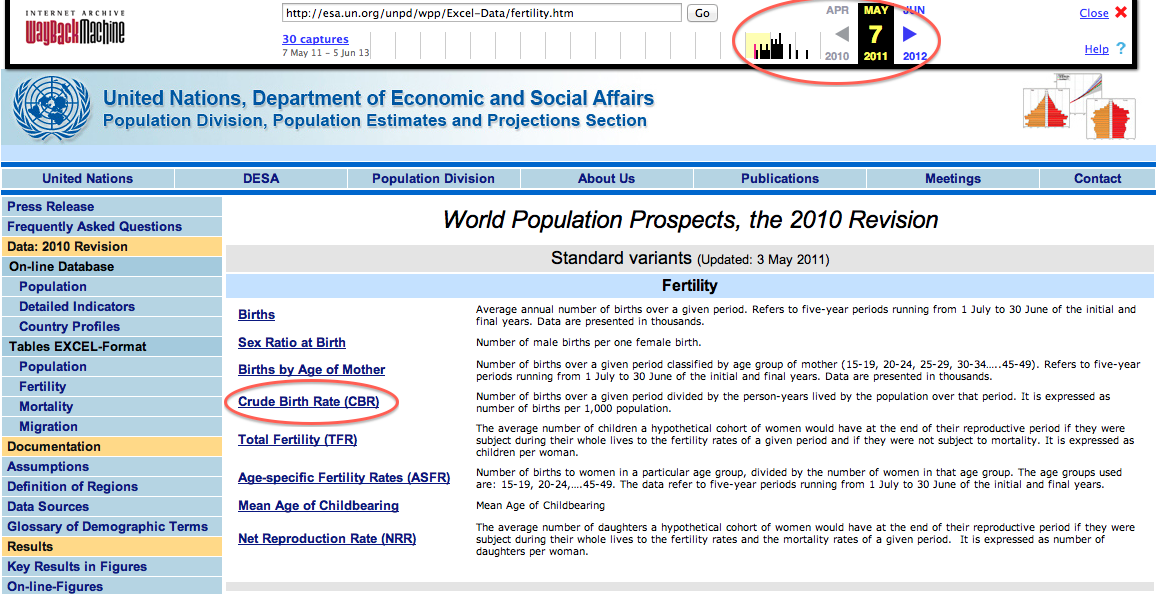Open the Population Division nav tab
The image size is (1157, 594).
tap(434, 179)
